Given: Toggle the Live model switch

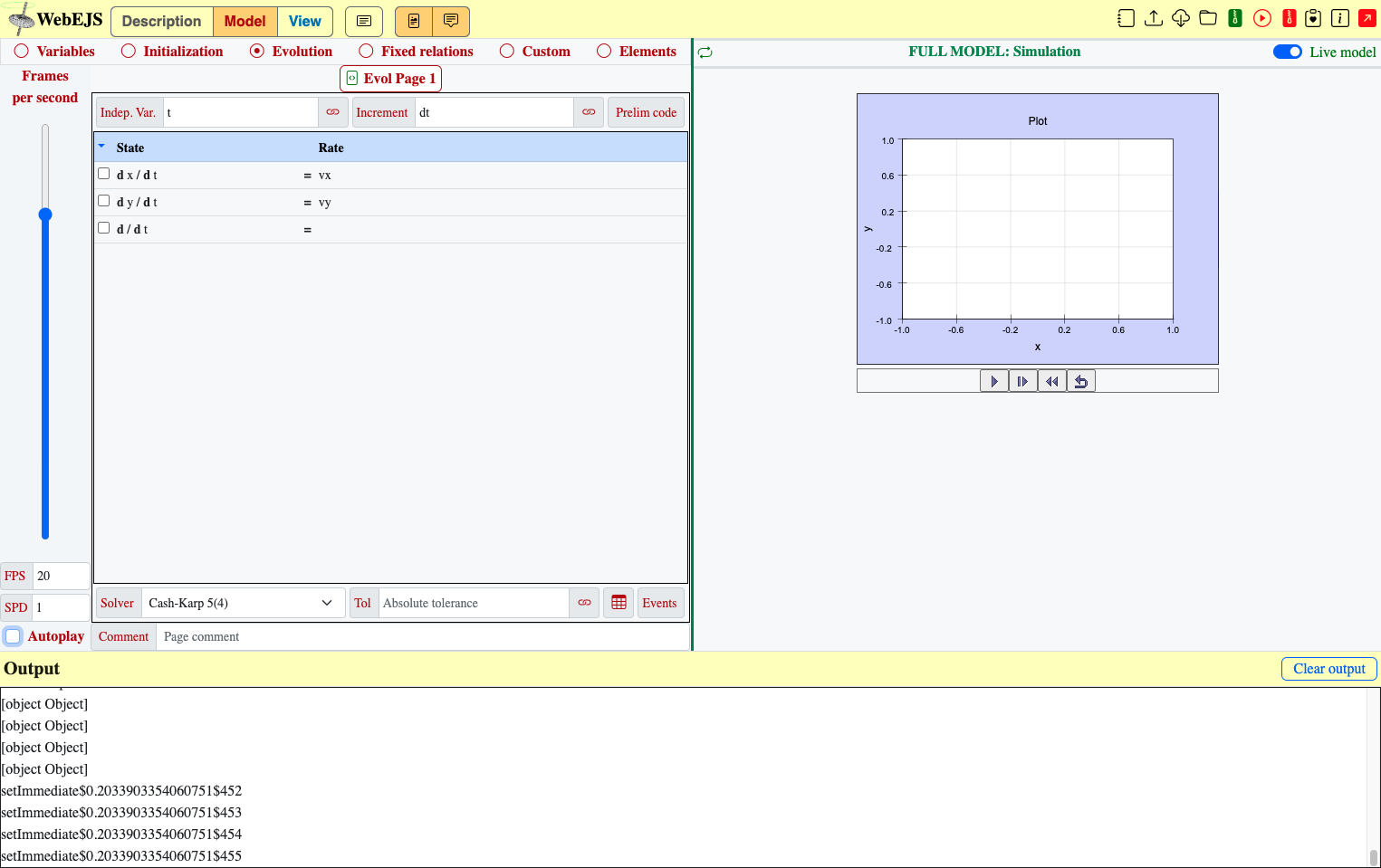Looking at the screenshot, I should tap(1288, 52).
